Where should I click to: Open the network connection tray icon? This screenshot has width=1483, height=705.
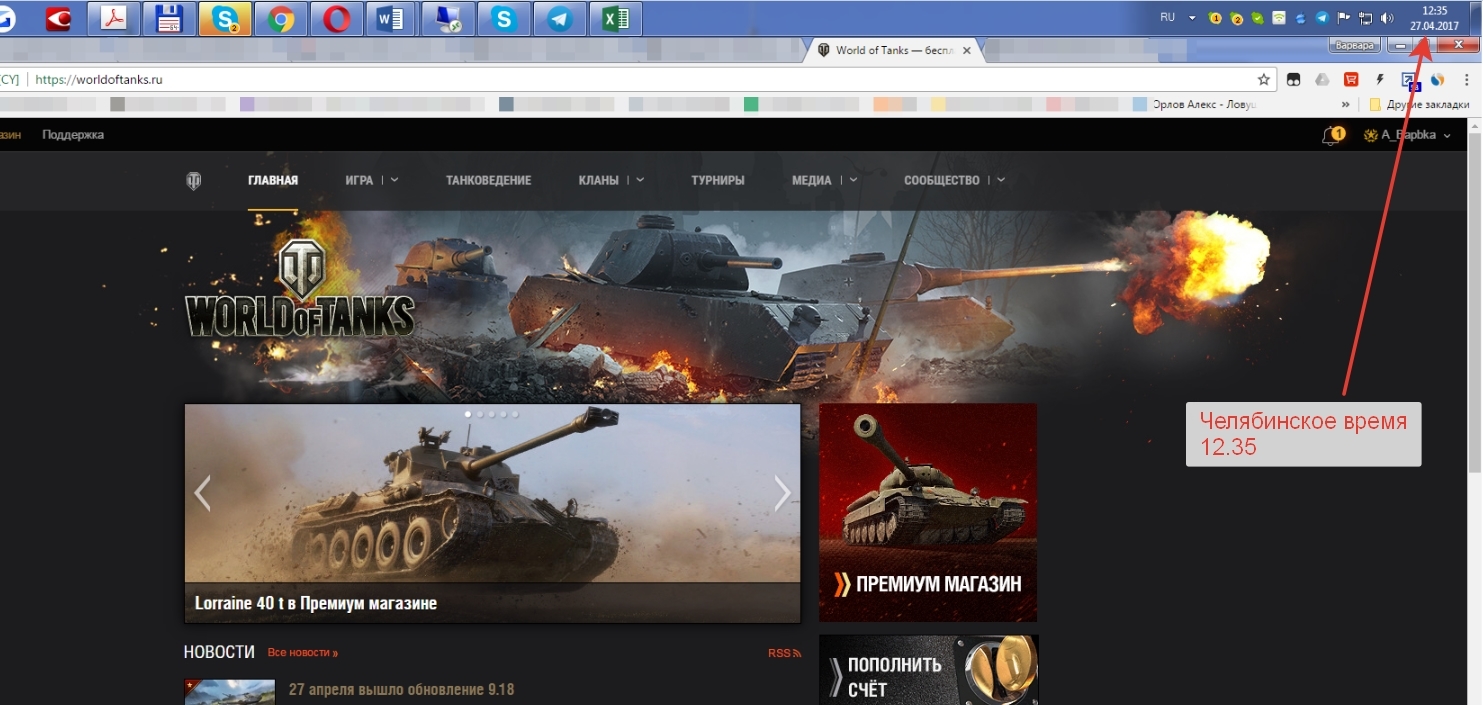1365,18
